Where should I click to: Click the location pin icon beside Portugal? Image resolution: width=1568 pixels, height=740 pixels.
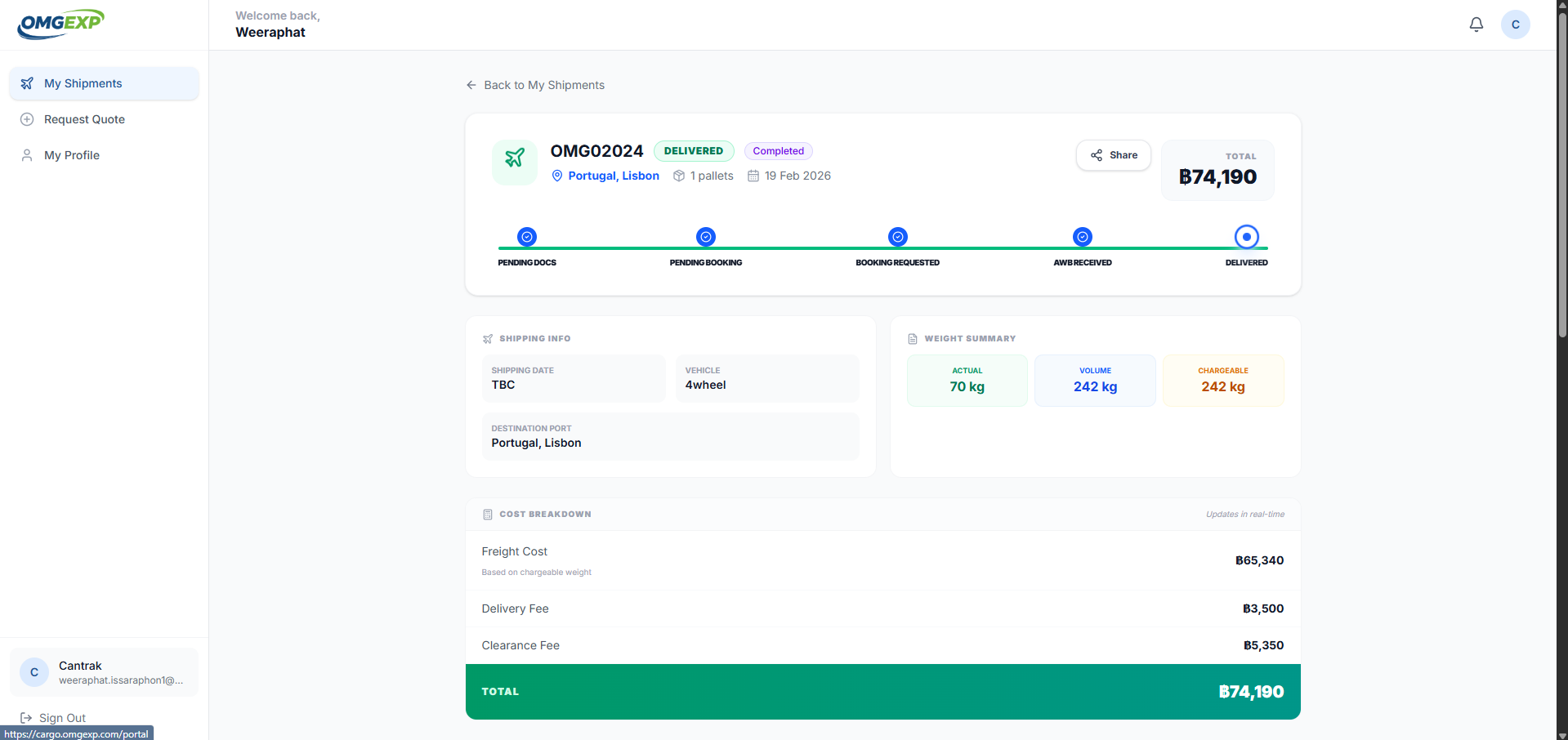click(x=557, y=176)
